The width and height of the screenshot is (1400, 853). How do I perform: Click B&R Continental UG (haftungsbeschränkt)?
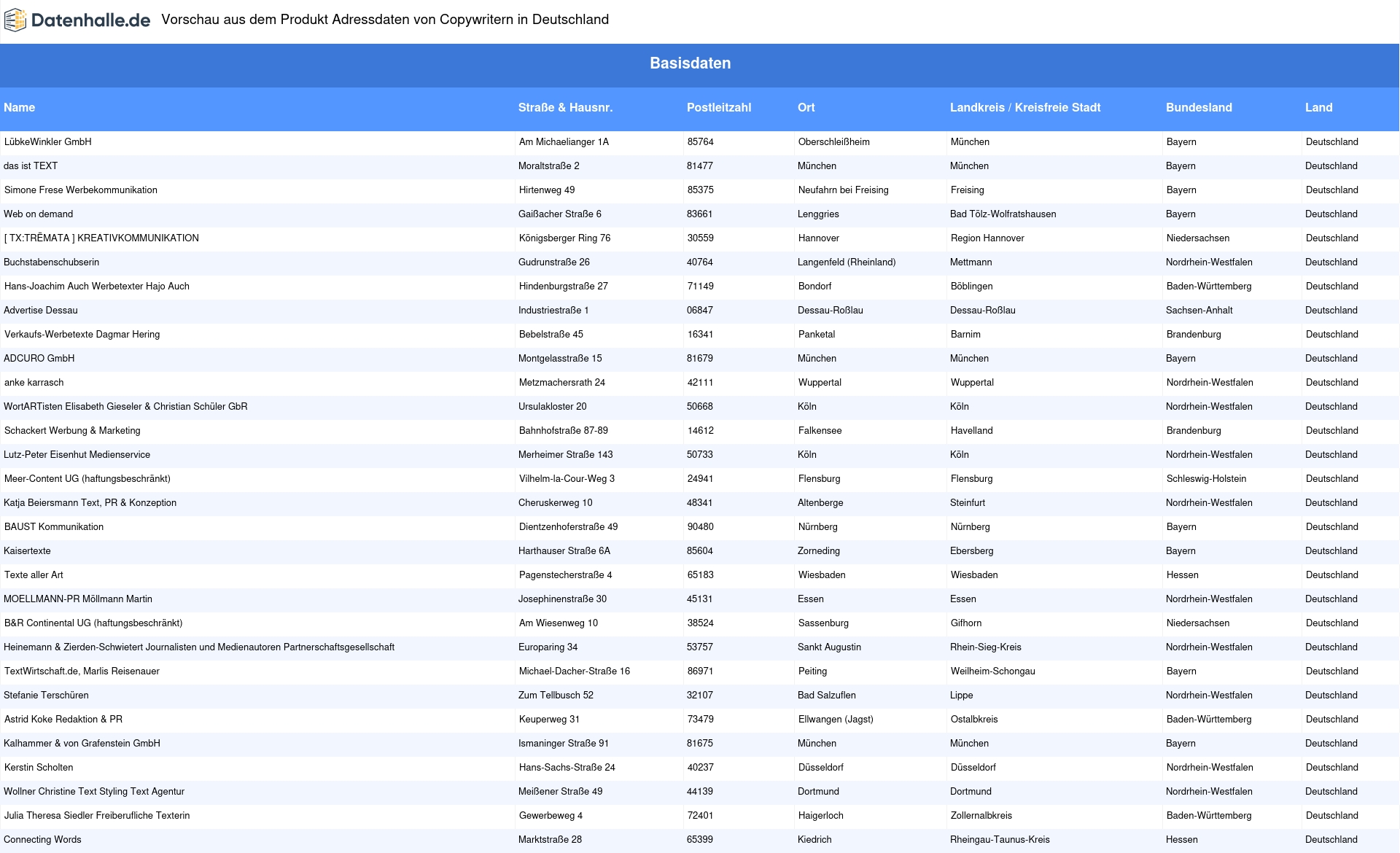click(x=93, y=623)
